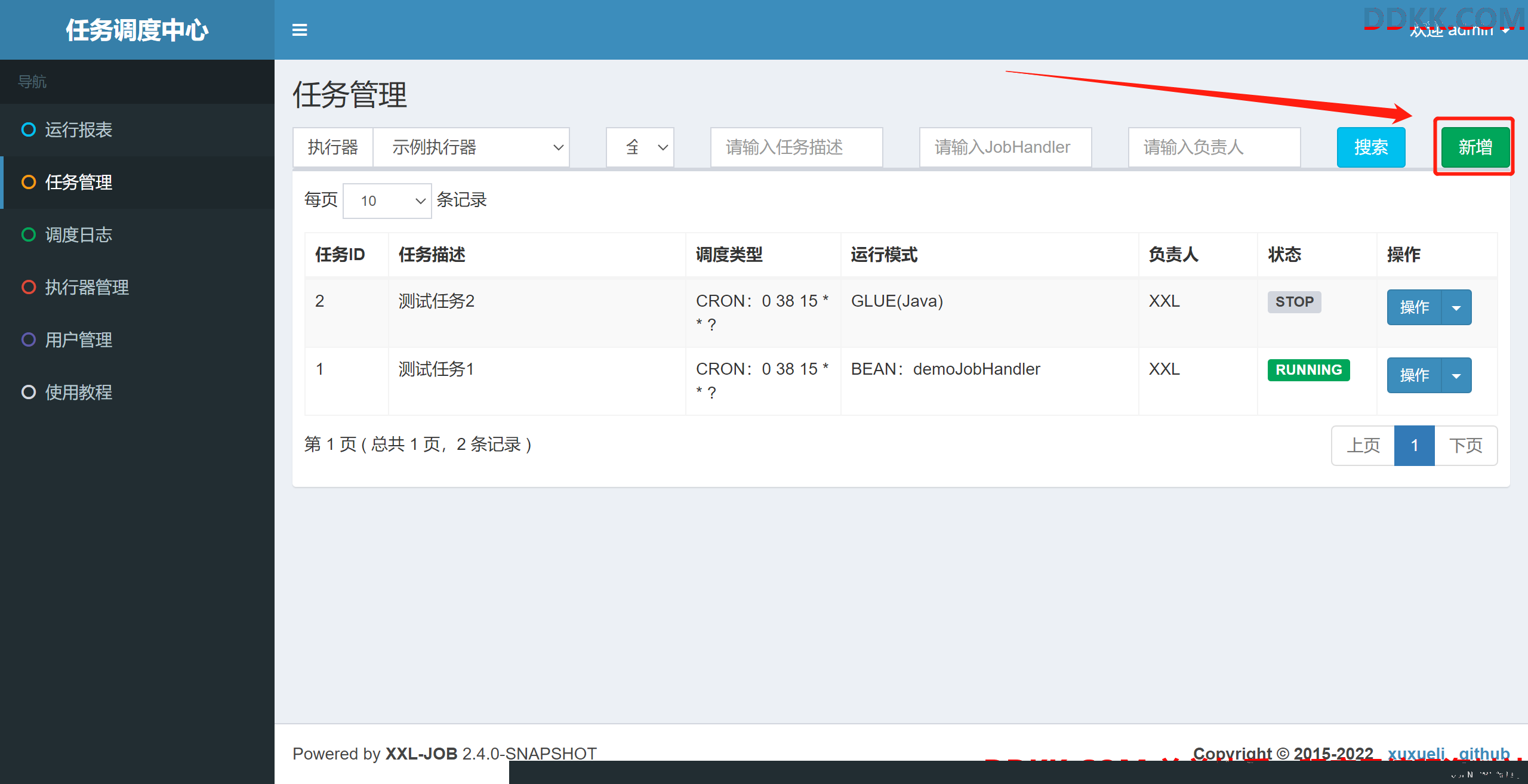Open the 示例执行器 executor dropdown
Screen dimensions: 1528x784
point(472,147)
